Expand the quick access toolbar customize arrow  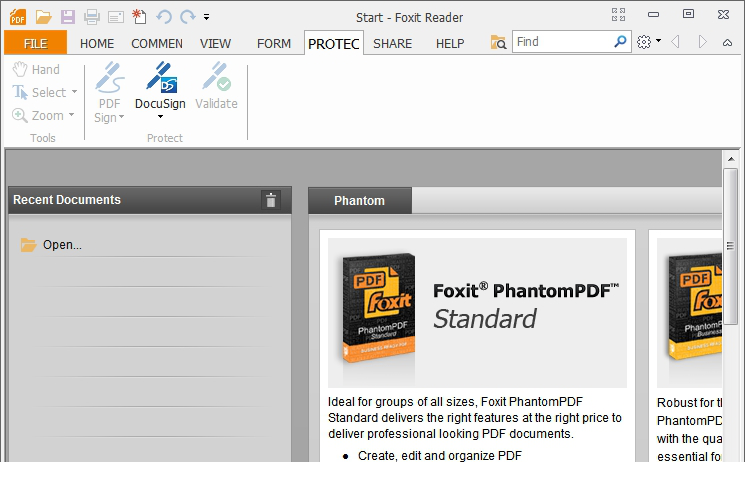click(x=206, y=17)
